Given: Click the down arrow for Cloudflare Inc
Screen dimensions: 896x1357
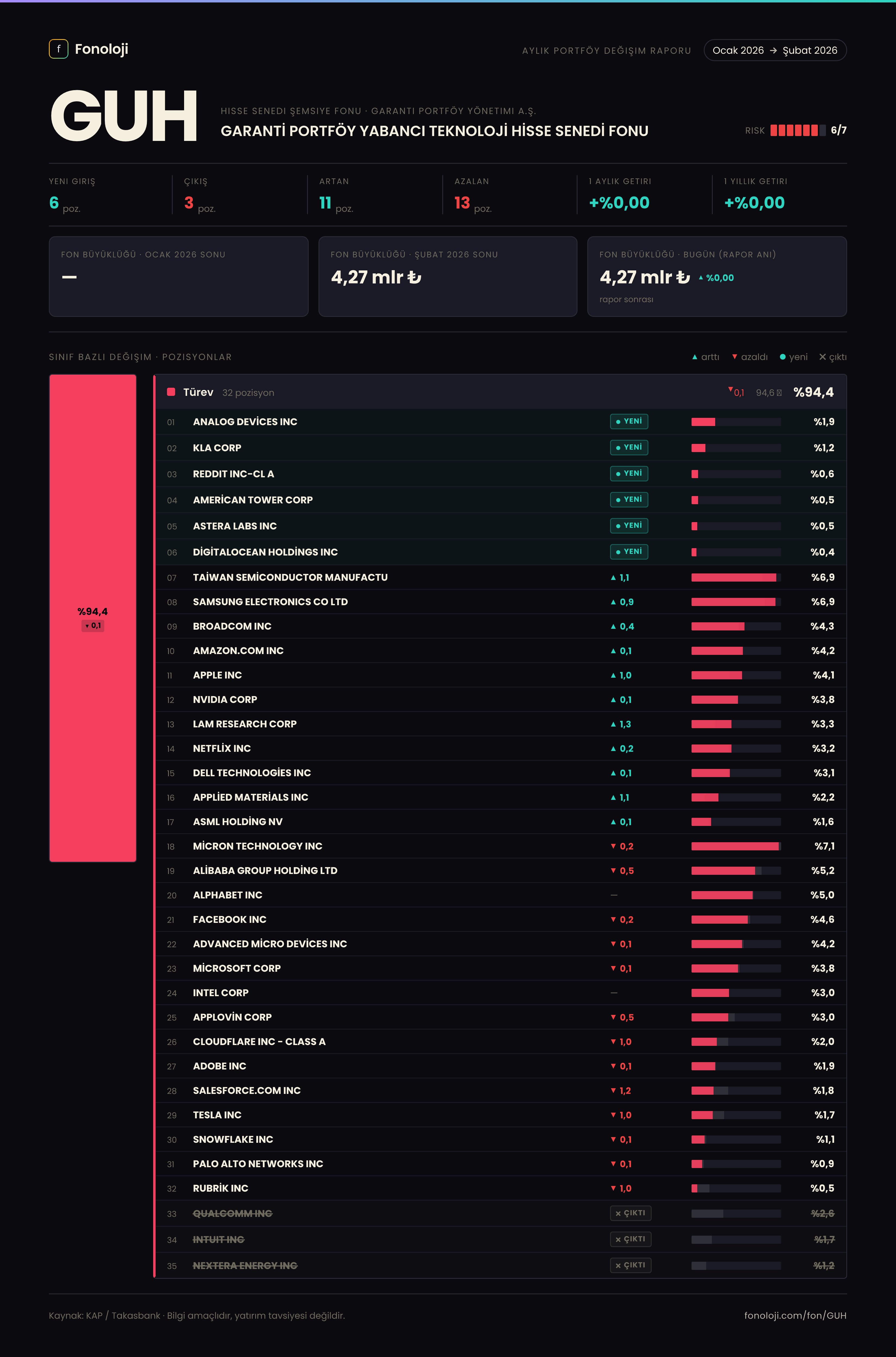Looking at the screenshot, I should pyautogui.click(x=613, y=1042).
